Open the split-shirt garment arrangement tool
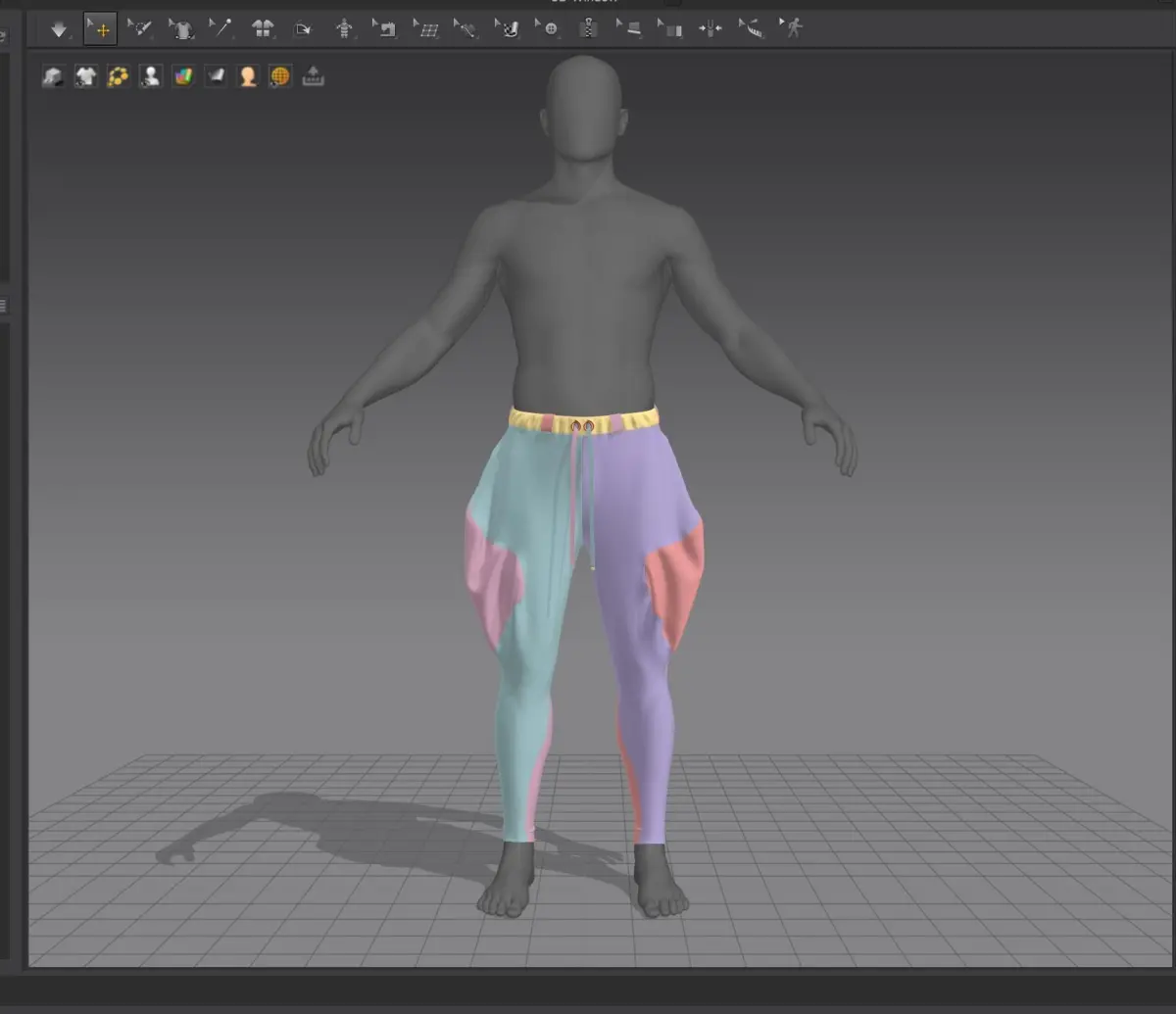 coord(264,29)
